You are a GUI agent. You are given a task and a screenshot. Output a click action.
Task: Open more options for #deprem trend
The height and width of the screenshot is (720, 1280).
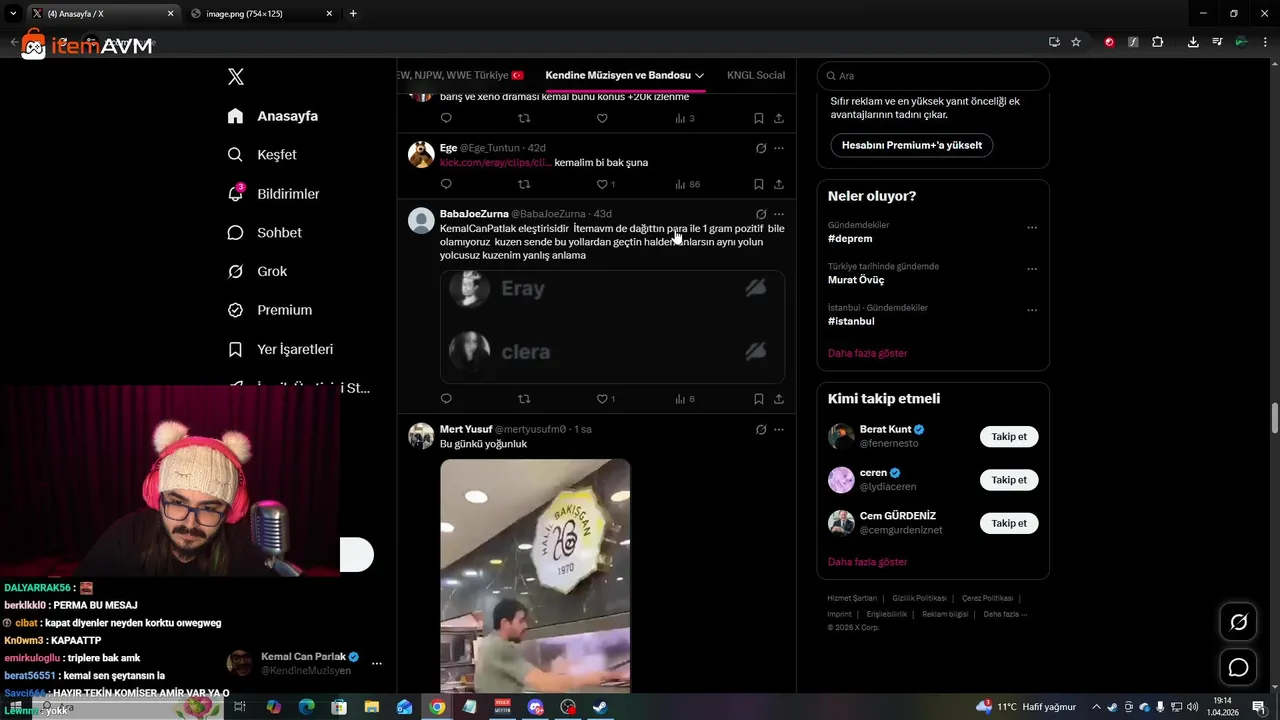click(x=1032, y=227)
